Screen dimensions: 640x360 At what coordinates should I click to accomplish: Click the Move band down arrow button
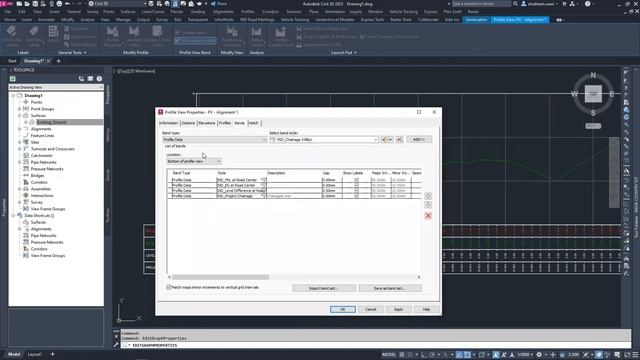point(428,205)
